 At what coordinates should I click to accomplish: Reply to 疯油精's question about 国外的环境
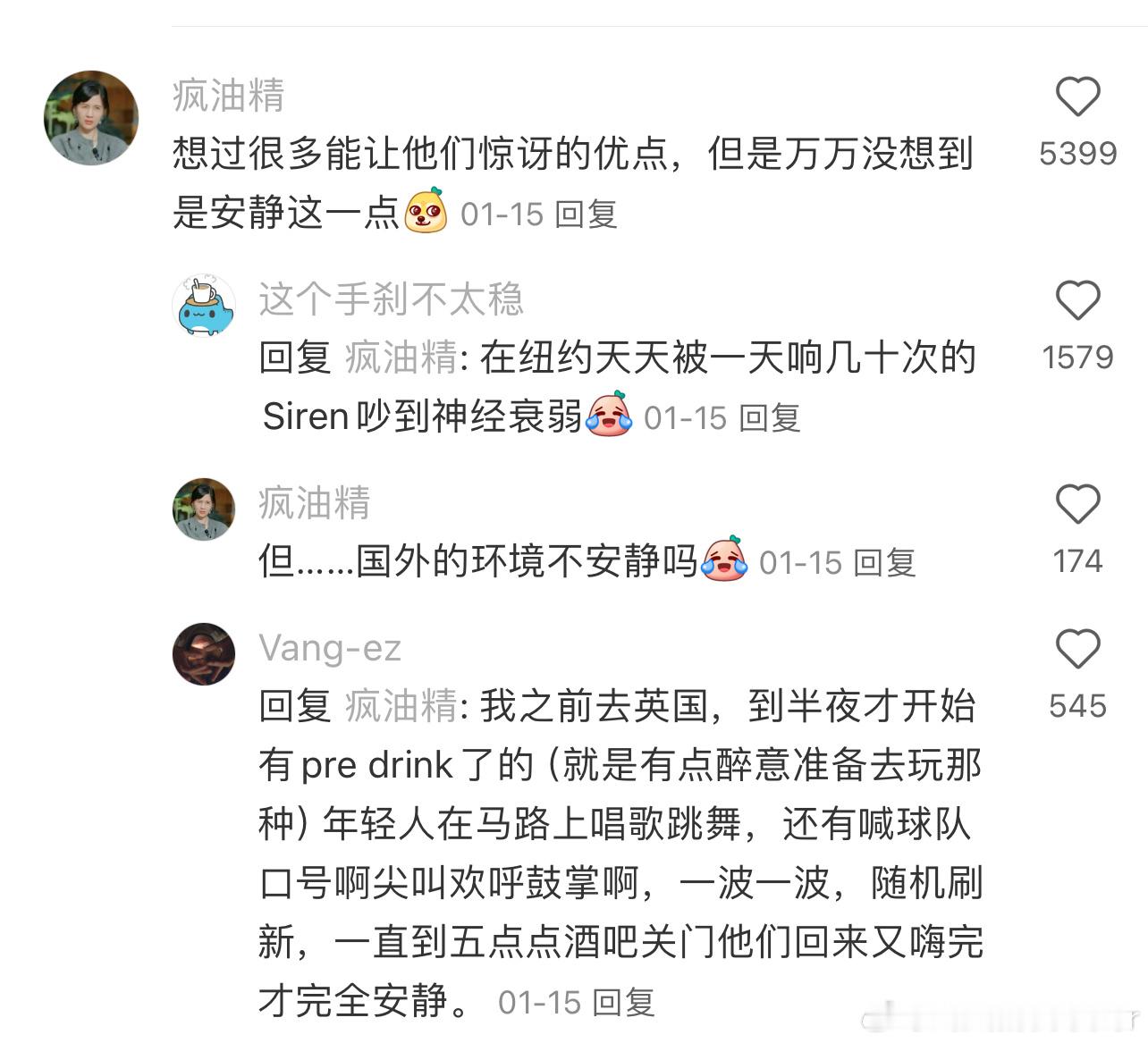[x=885, y=563]
